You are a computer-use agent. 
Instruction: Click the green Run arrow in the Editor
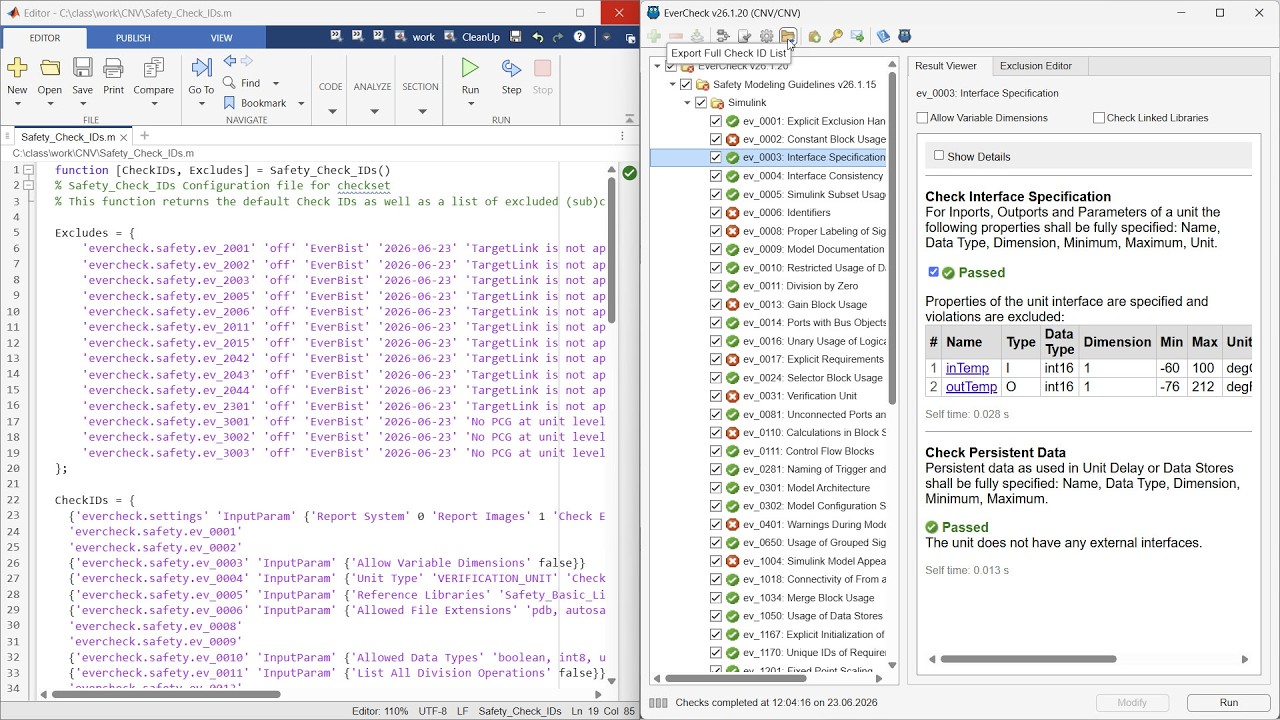pyautogui.click(x=470, y=68)
